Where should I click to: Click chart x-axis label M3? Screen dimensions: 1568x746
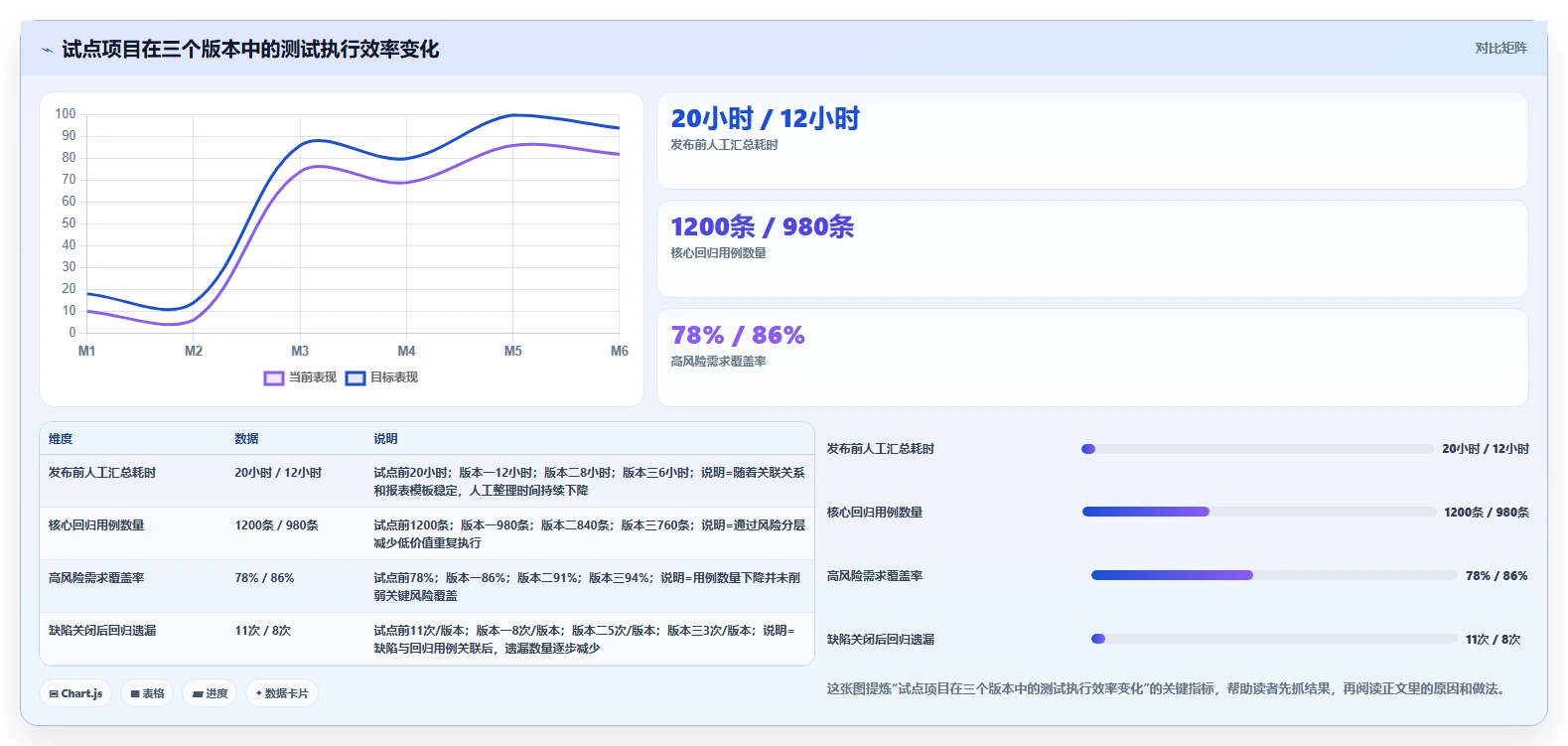point(300,352)
